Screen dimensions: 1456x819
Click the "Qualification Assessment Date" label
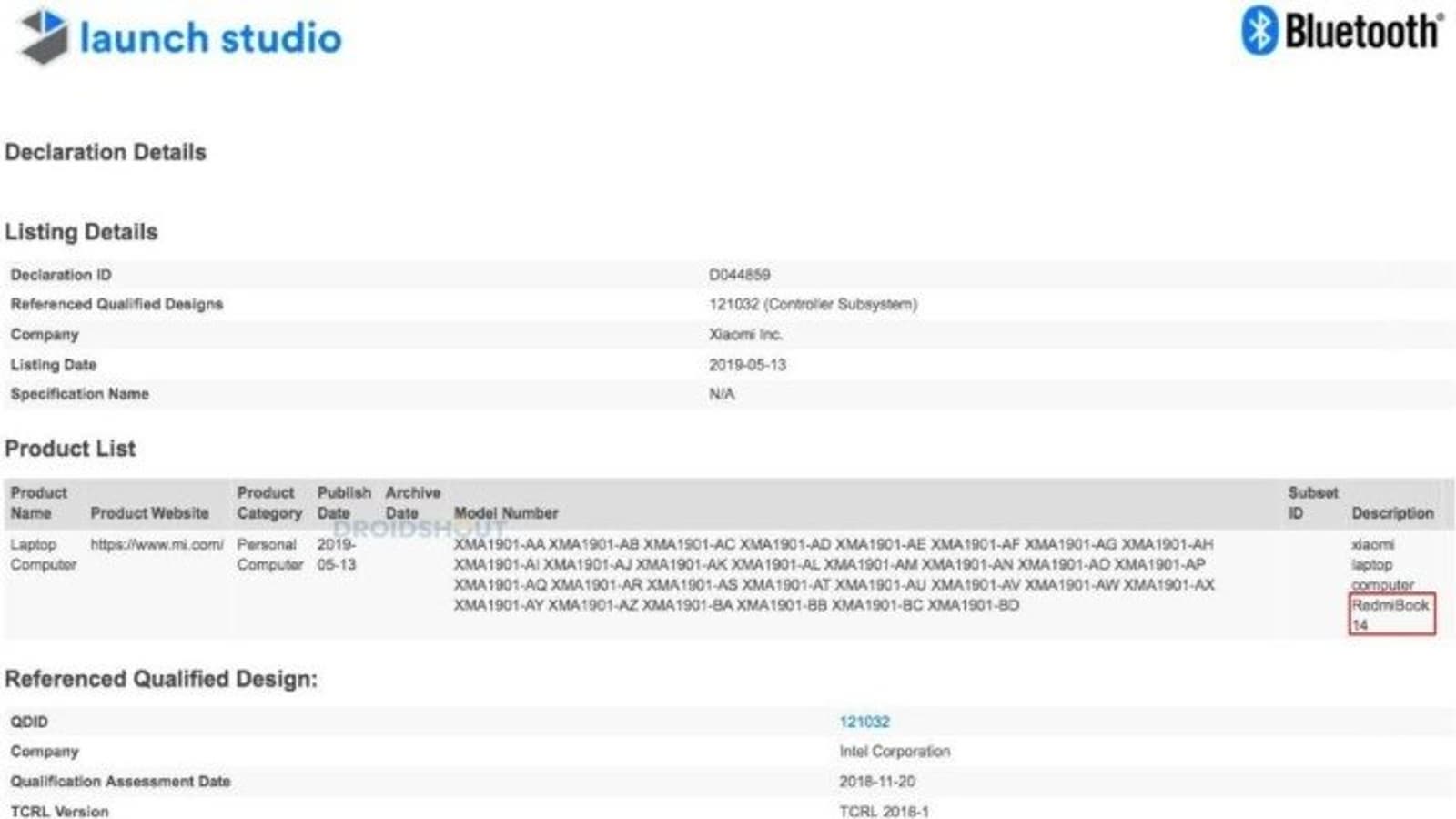click(120, 782)
